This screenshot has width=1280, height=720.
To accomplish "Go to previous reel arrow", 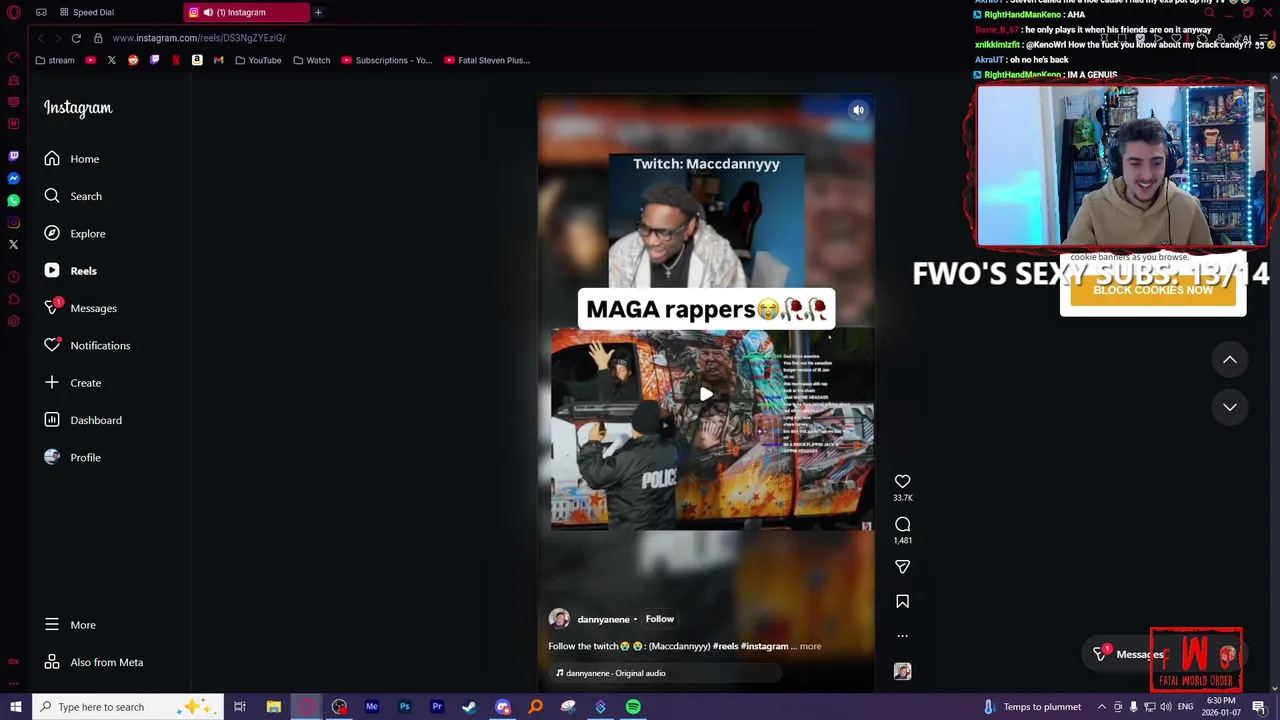I will [x=1230, y=360].
